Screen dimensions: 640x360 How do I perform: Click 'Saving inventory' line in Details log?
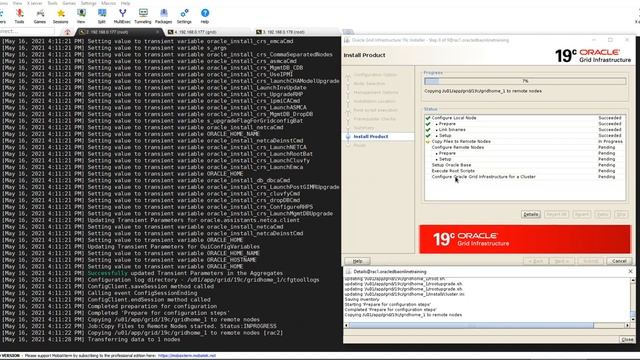(x=362, y=299)
